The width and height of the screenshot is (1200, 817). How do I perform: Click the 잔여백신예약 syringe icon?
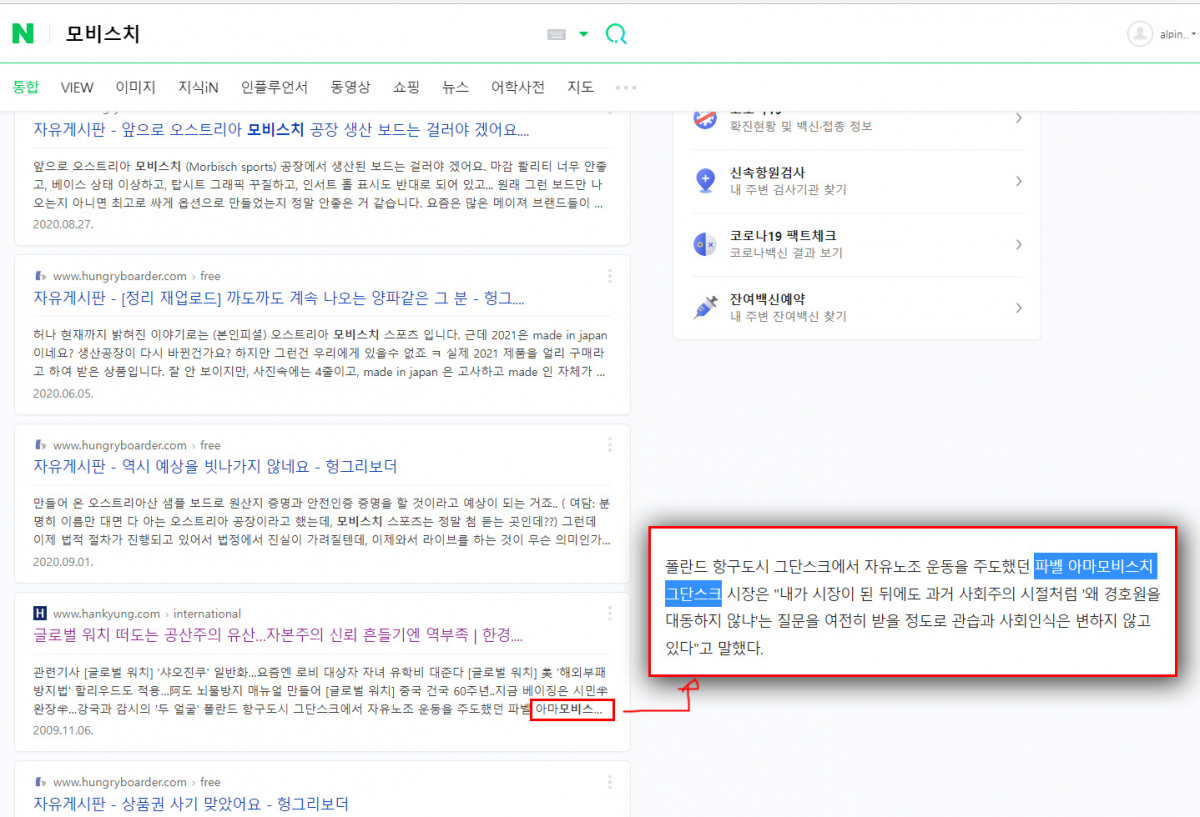click(x=705, y=307)
